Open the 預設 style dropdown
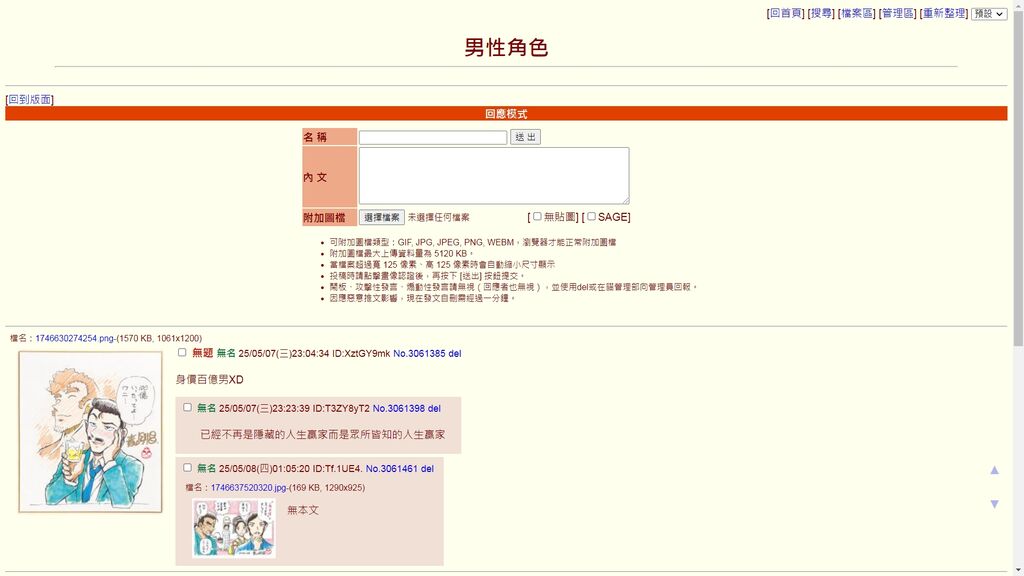This screenshot has height=576, width=1024. click(x=989, y=14)
